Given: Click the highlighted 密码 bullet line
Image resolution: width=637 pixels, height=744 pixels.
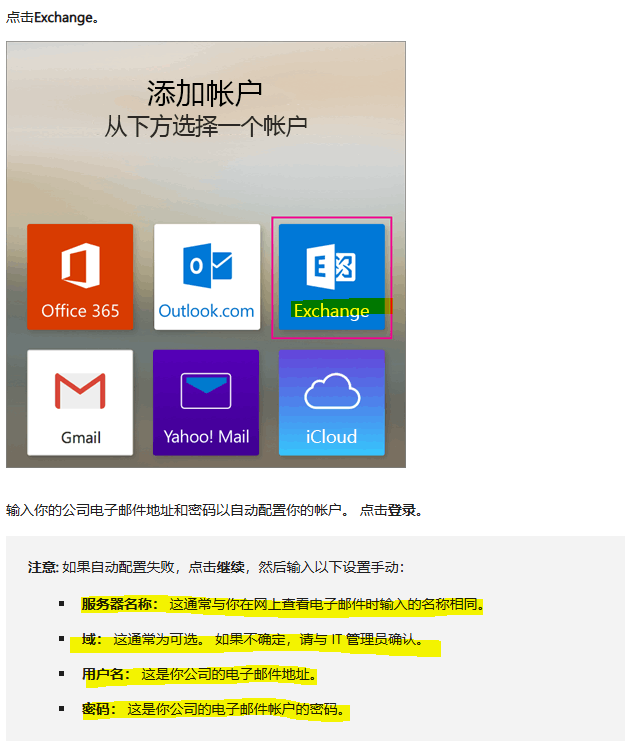Looking at the screenshot, I should click(x=213, y=709).
